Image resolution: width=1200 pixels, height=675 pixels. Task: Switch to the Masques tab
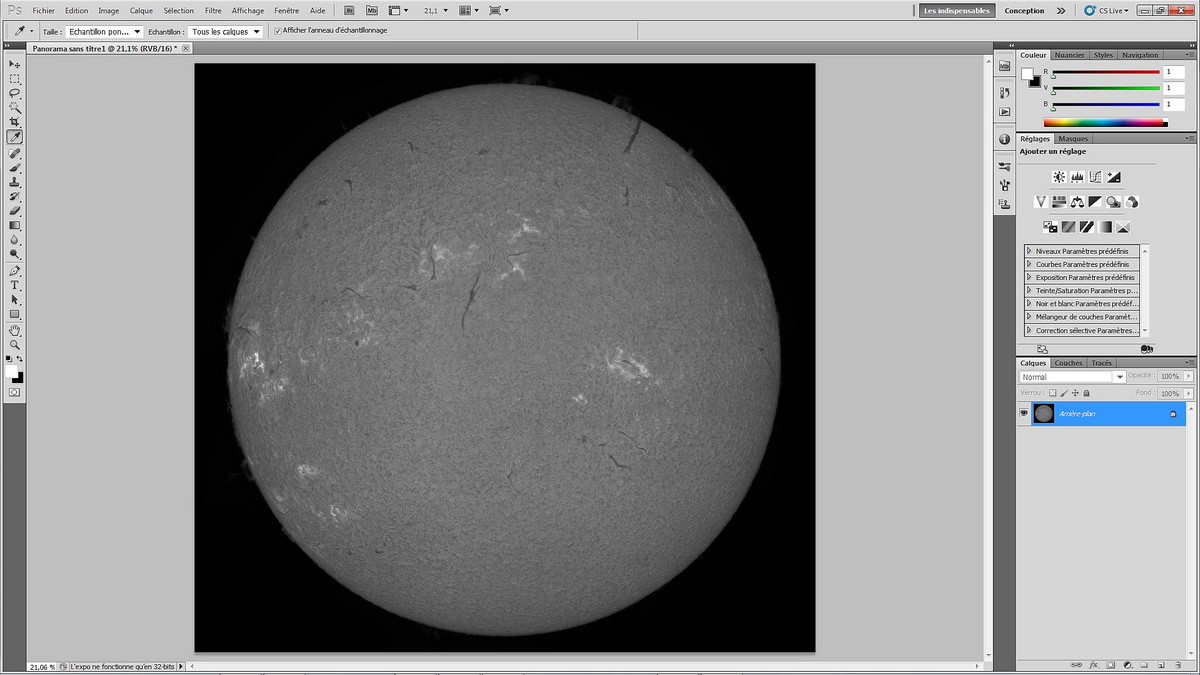coord(1073,138)
